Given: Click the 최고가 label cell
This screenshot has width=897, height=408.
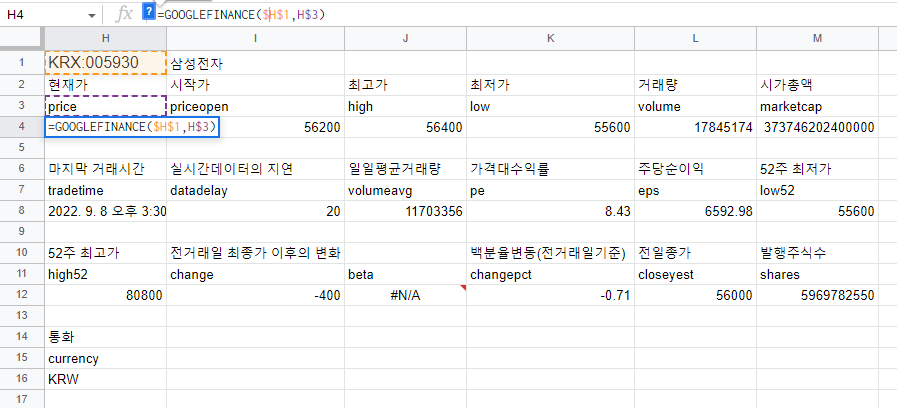Looking at the screenshot, I should tap(406, 85).
